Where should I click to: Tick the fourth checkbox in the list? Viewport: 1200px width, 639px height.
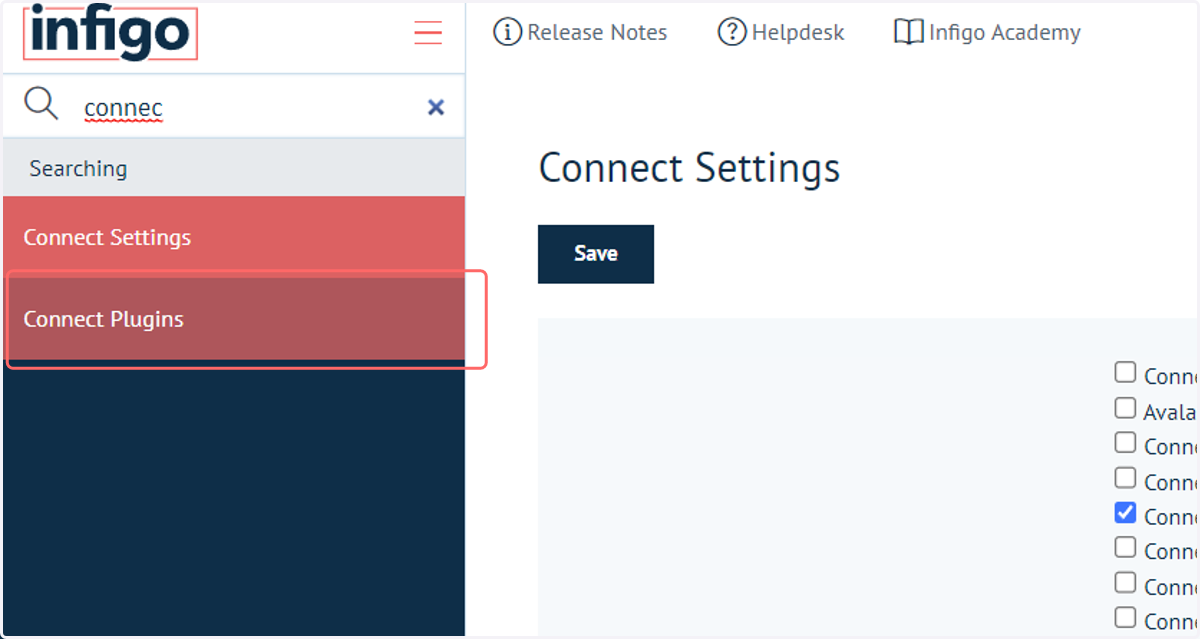pyautogui.click(x=1125, y=478)
